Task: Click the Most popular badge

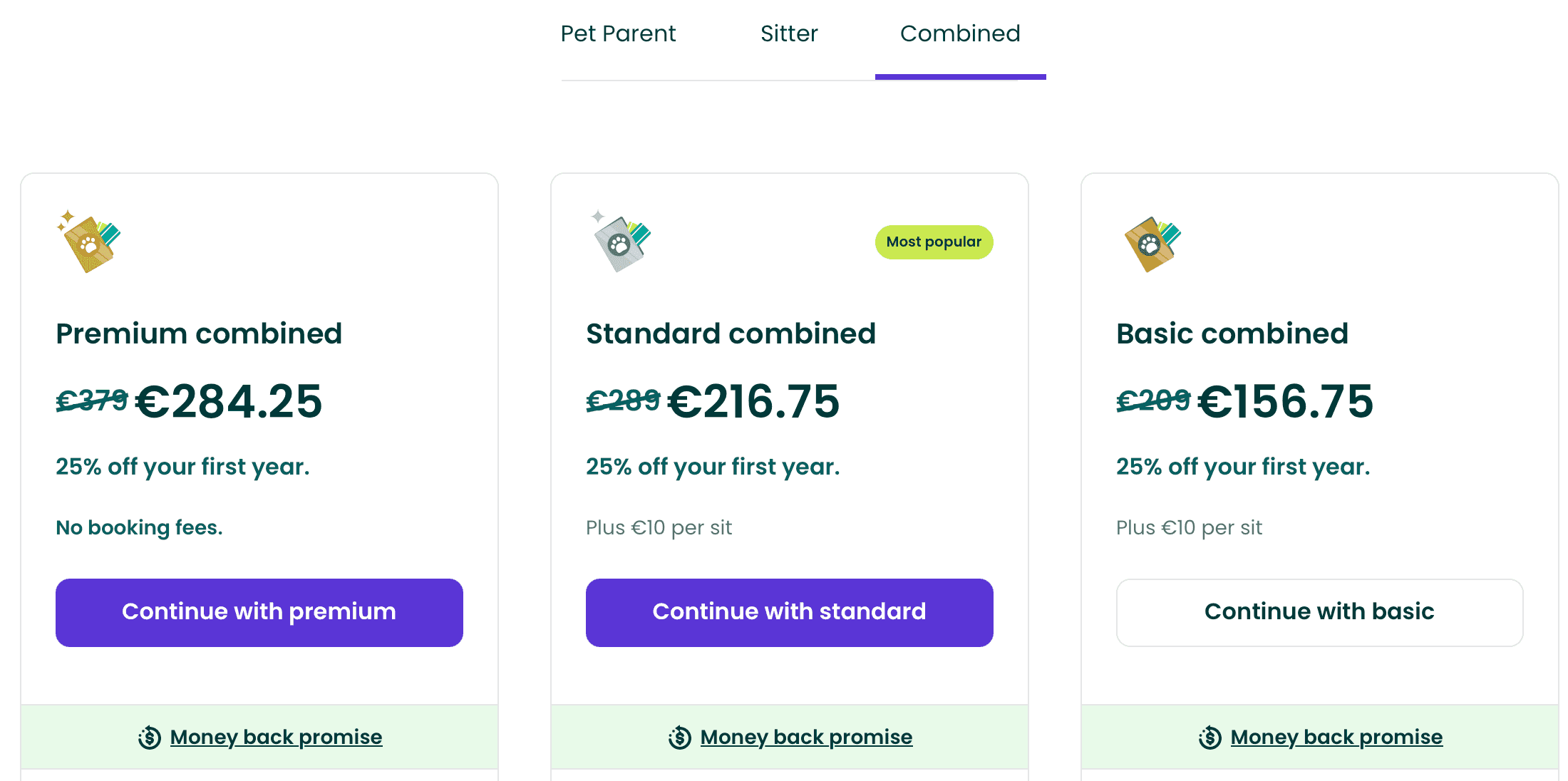Action: pos(934,242)
